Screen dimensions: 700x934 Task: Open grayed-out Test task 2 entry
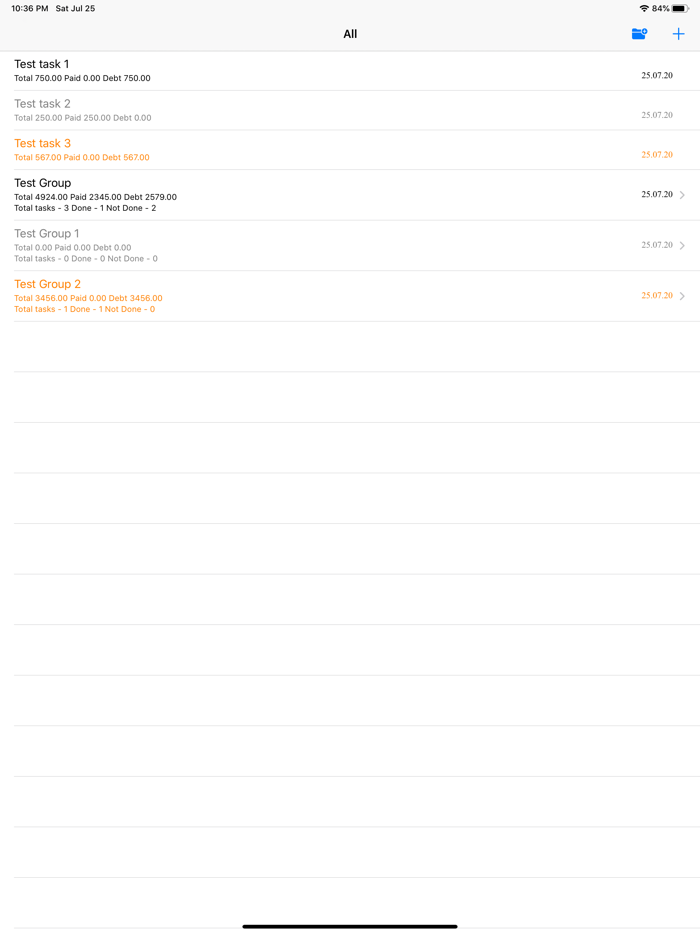357,110
